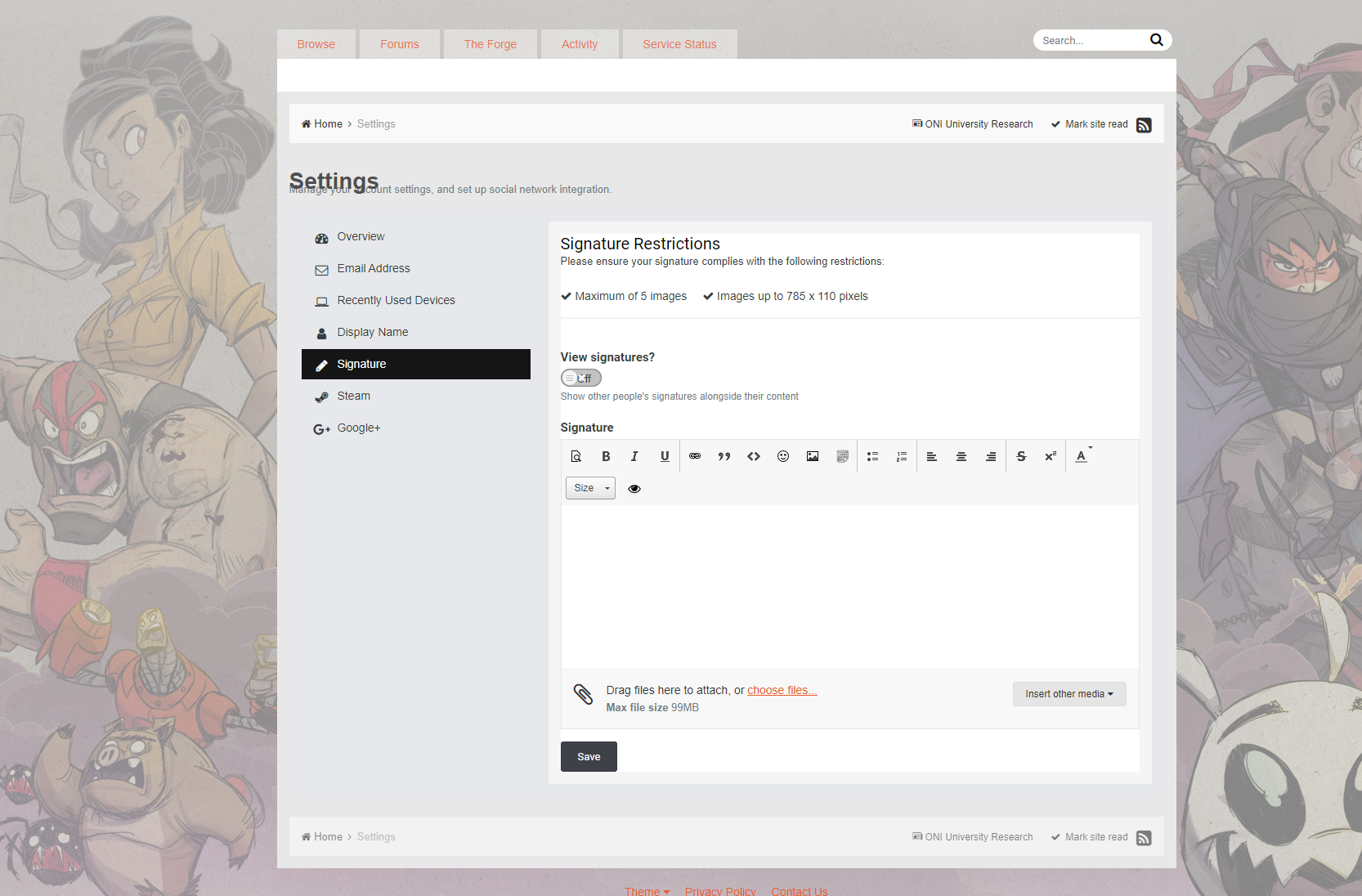
Task: Click the 'Signature Restrictions' heading
Action: pos(640,244)
